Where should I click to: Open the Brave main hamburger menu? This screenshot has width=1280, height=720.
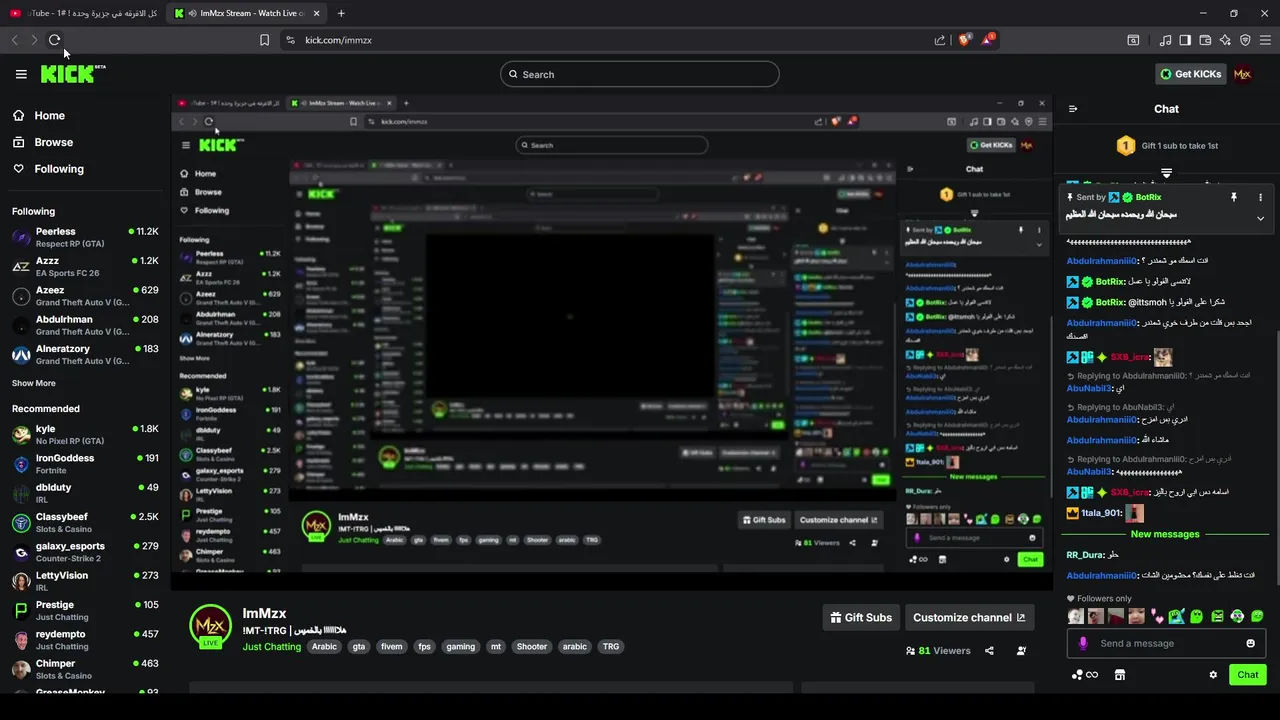(x=1265, y=40)
